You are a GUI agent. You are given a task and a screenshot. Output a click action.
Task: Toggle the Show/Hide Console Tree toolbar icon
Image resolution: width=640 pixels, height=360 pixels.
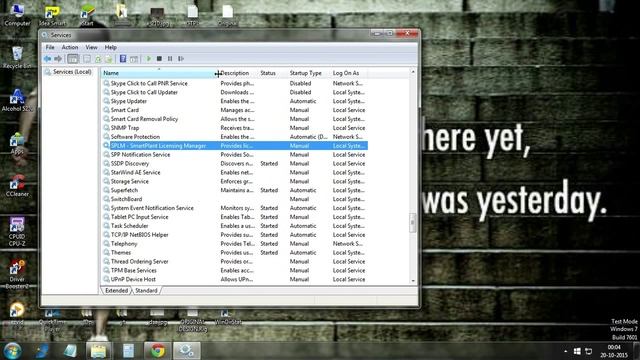point(73,59)
